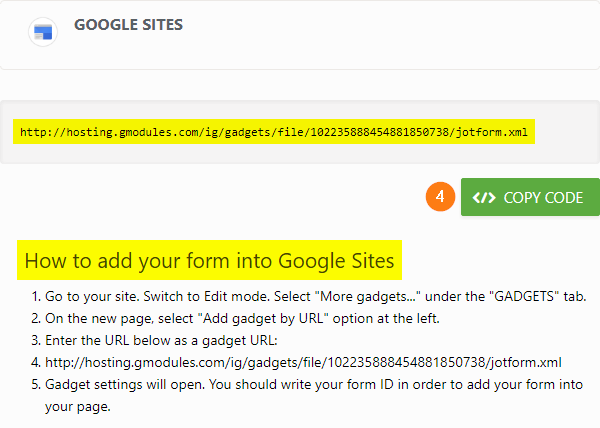Select the GOOGLE SITES header title
The image size is (600, 428).
[128, 25]
